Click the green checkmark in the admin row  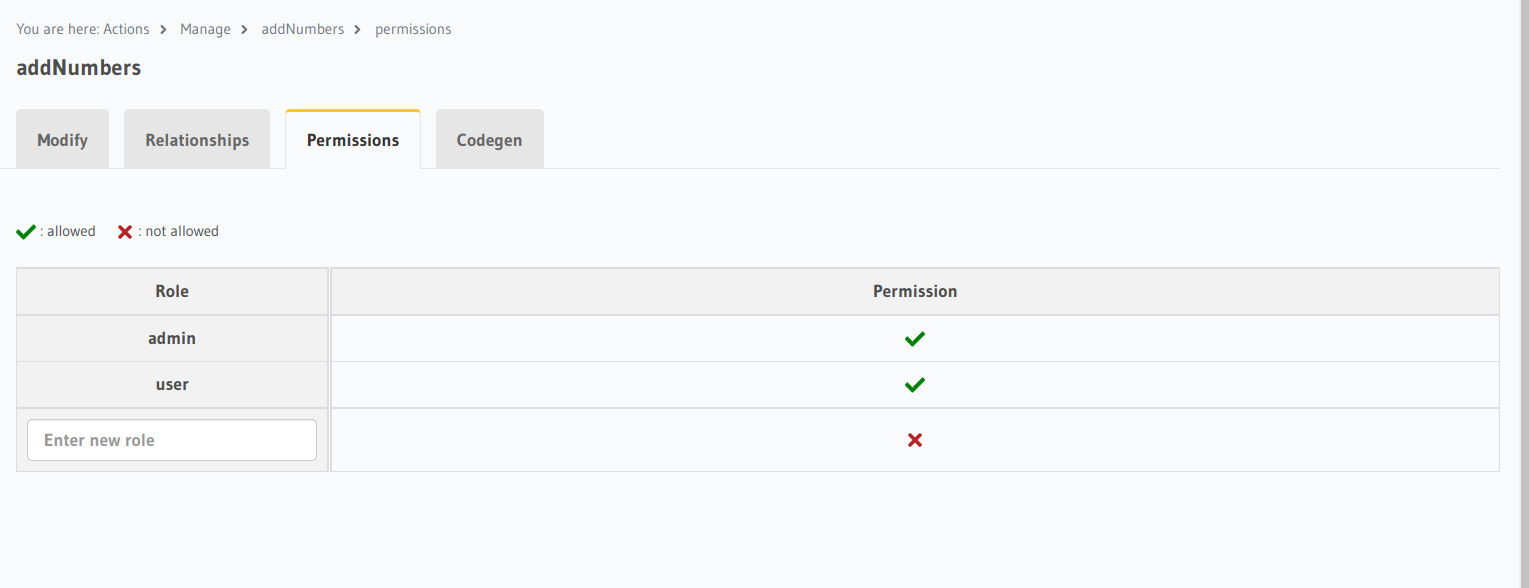point(914,338)
